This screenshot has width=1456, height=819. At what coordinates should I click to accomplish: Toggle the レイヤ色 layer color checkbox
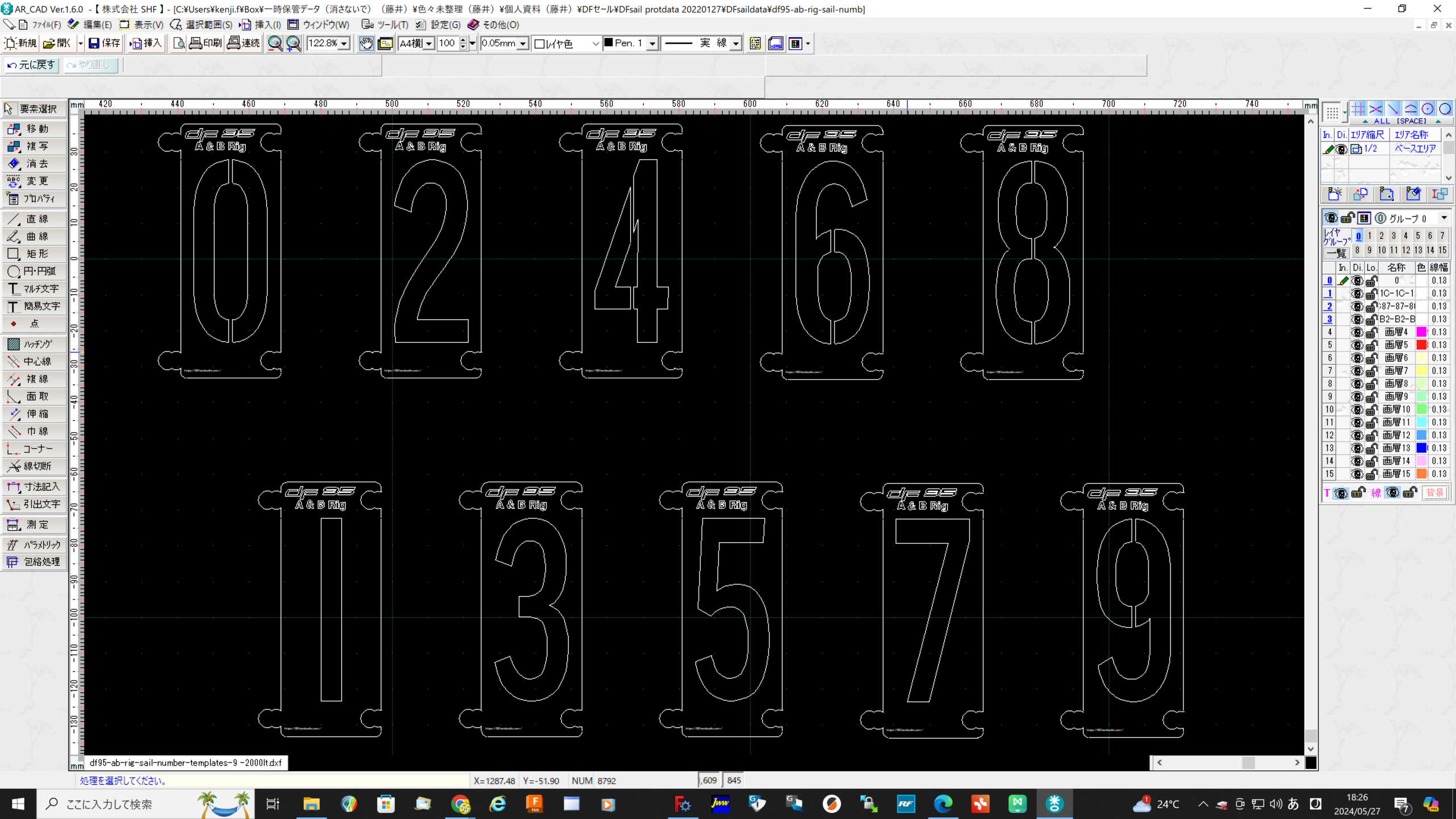[x=540, y=44]
